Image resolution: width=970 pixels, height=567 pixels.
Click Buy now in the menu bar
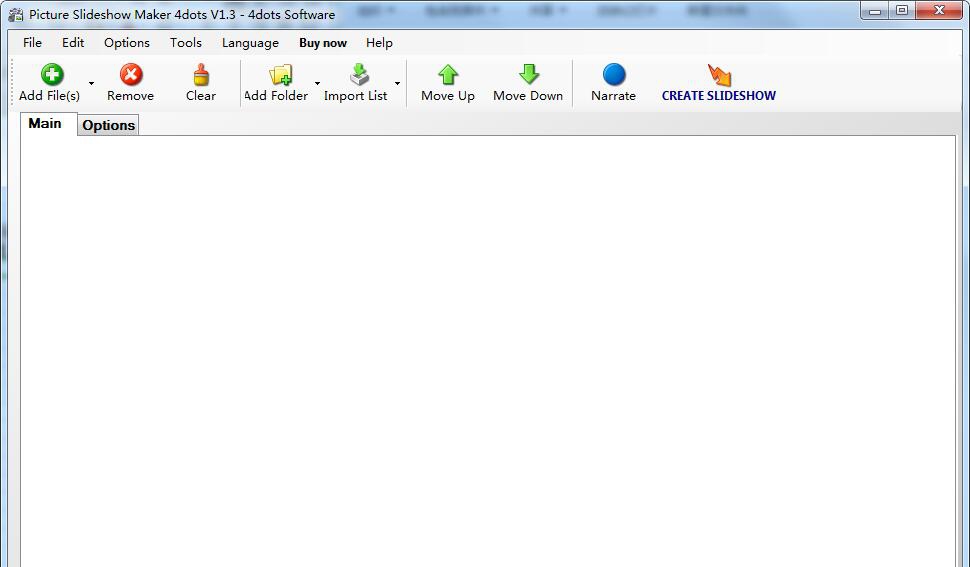click(323, 43)
